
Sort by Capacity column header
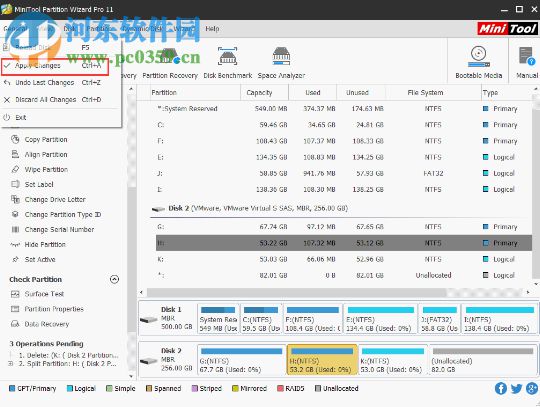coord(264,93)
